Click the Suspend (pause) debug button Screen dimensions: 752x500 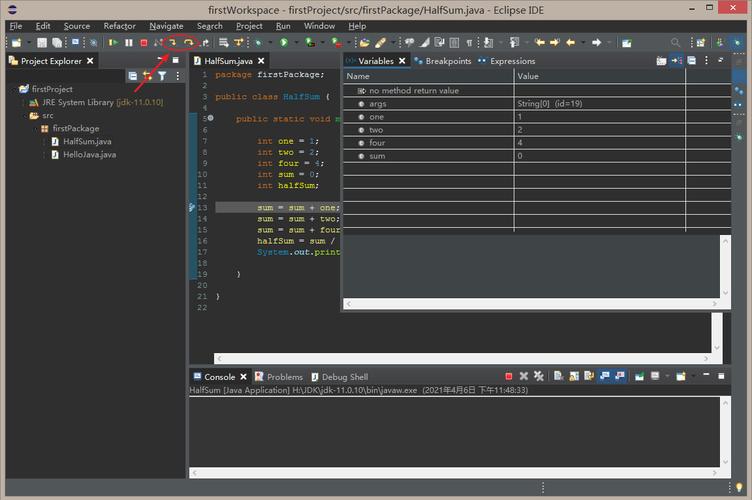coord(129,43)
